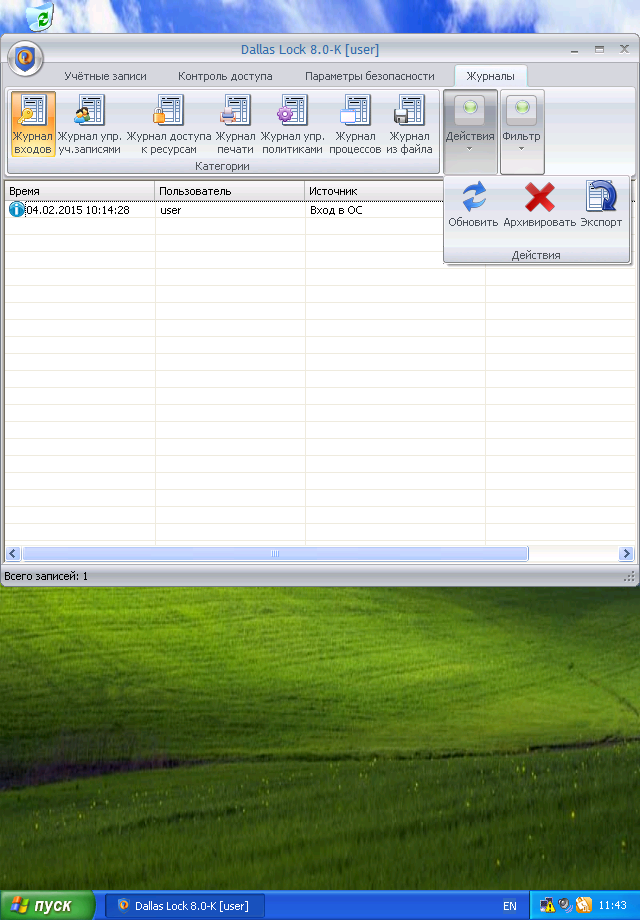Open Журнал упр. уч.записями

(89, 124)
